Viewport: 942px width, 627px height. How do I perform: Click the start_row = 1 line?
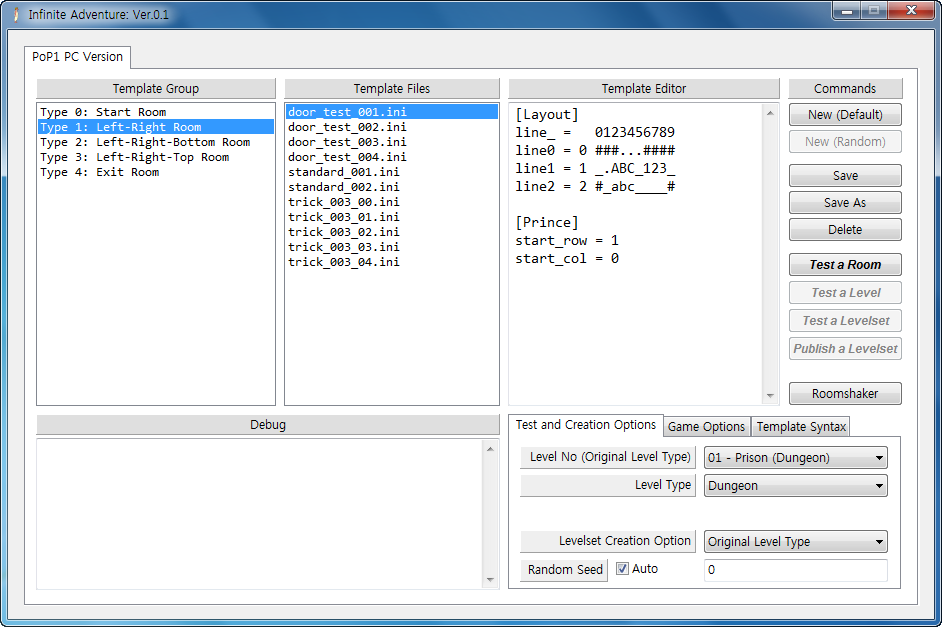coord(567,240)
